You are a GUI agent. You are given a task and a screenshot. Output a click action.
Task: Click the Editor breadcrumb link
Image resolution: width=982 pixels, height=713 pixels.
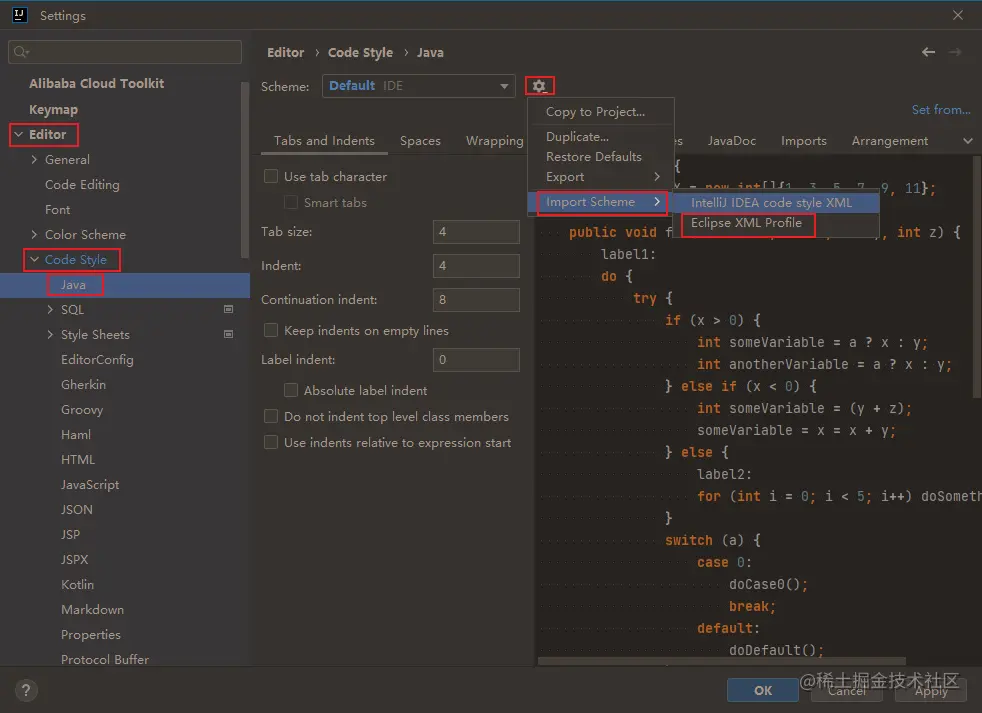coord(286,53)
